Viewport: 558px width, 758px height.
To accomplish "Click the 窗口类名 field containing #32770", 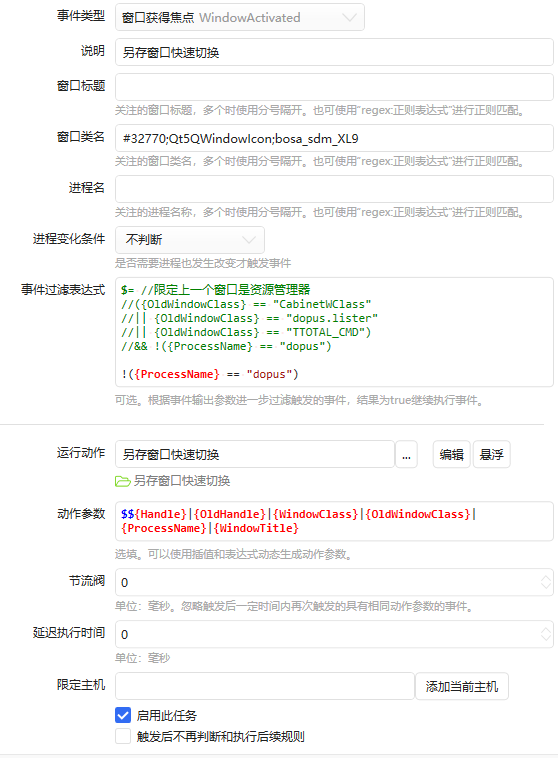I will pyautogui.click(x=334, y=138).
